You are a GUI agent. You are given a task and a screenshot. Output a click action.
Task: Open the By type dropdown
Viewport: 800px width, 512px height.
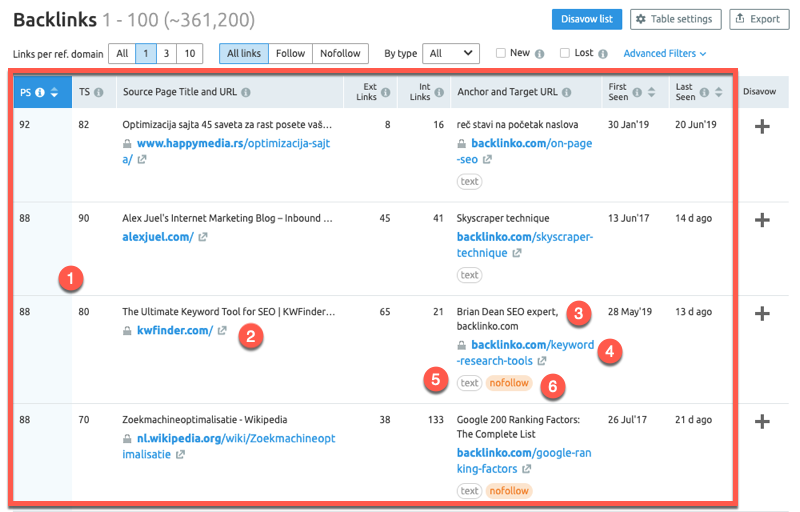pyautogui.click(x=451, y=53)
